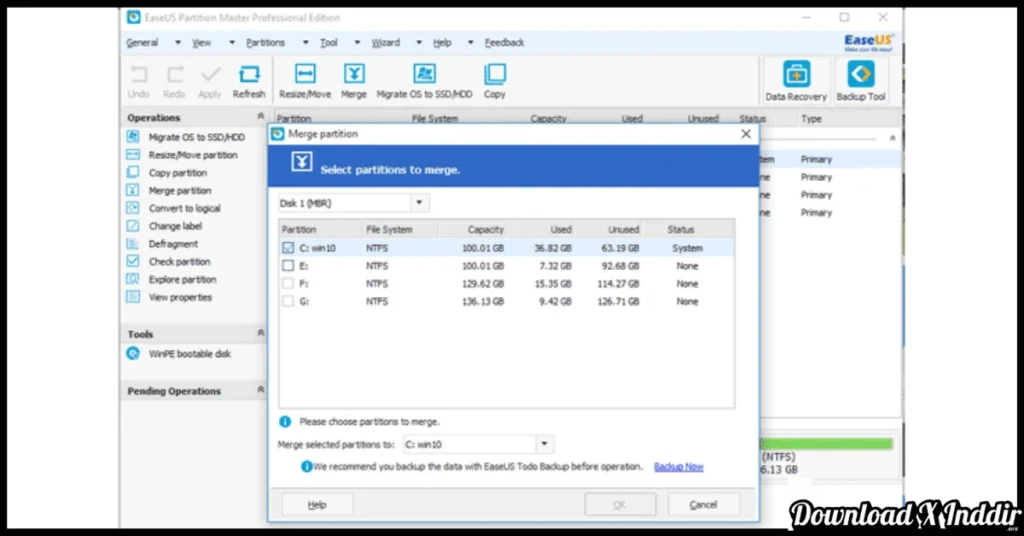Toggle the C: win10 partition checkbox
The height and width of the screenshot is (536, 1024).
click(x=288, y=248)
